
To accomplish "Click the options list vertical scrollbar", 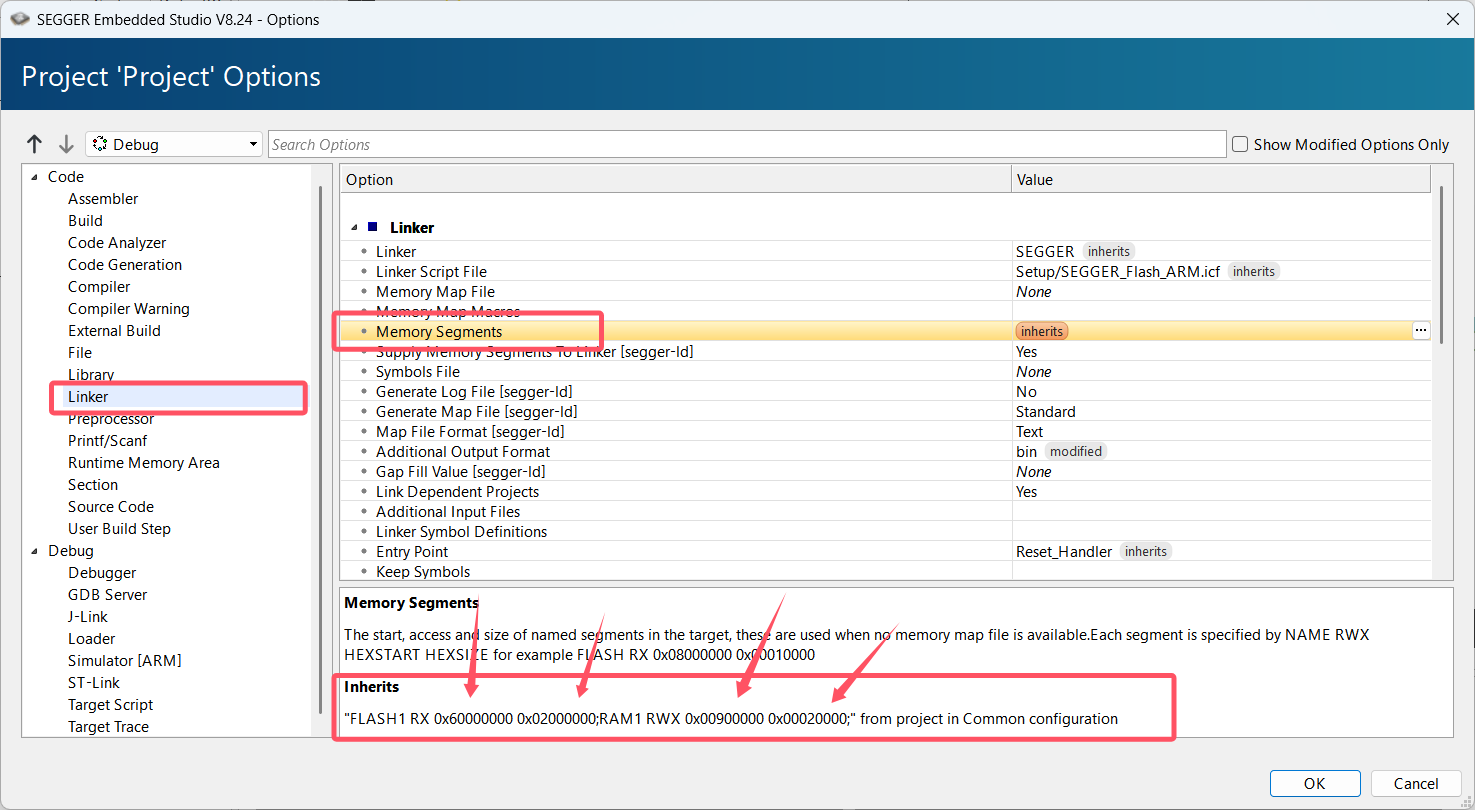I will pyautogui.click(x=1441, y=265).
